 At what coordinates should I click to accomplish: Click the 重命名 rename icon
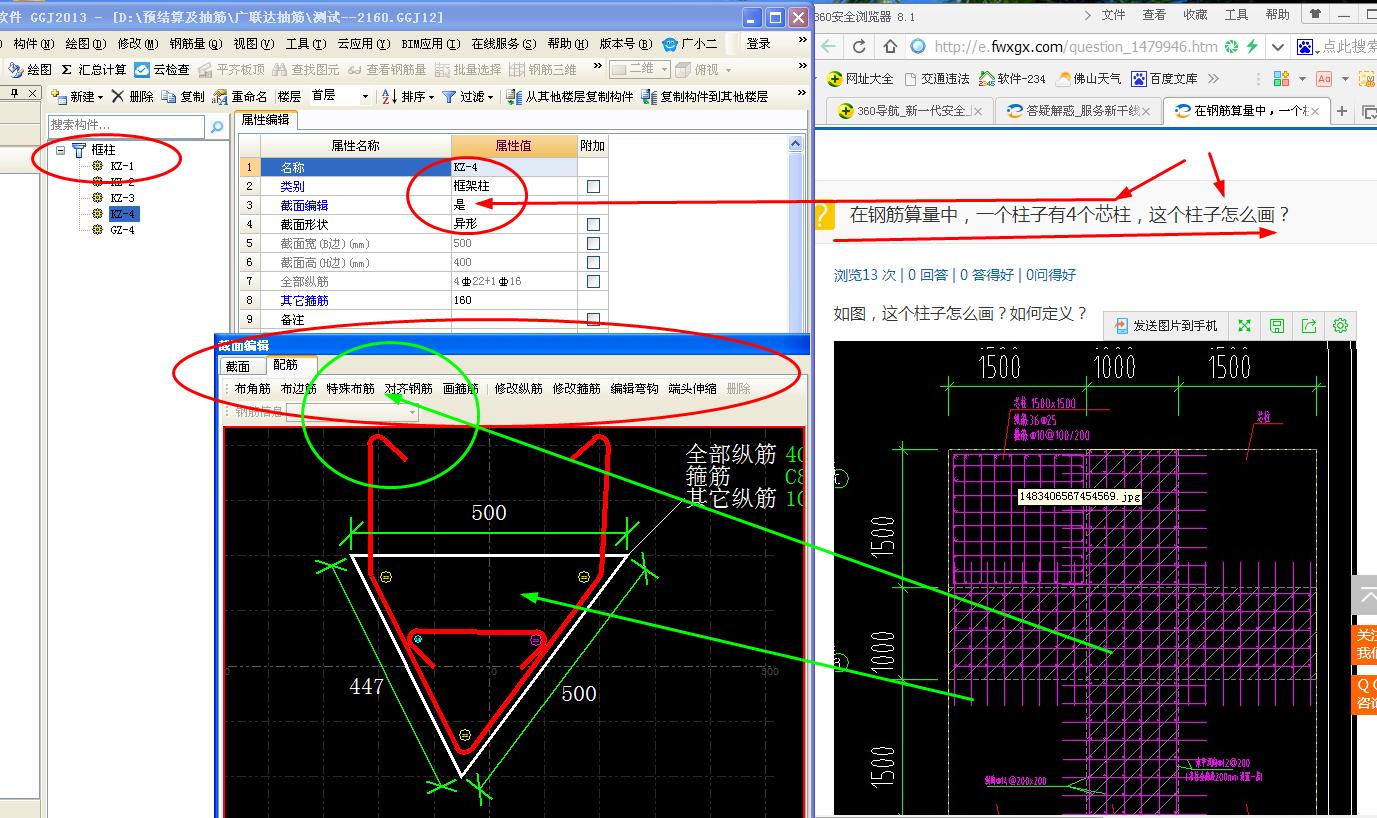[220, 97]
